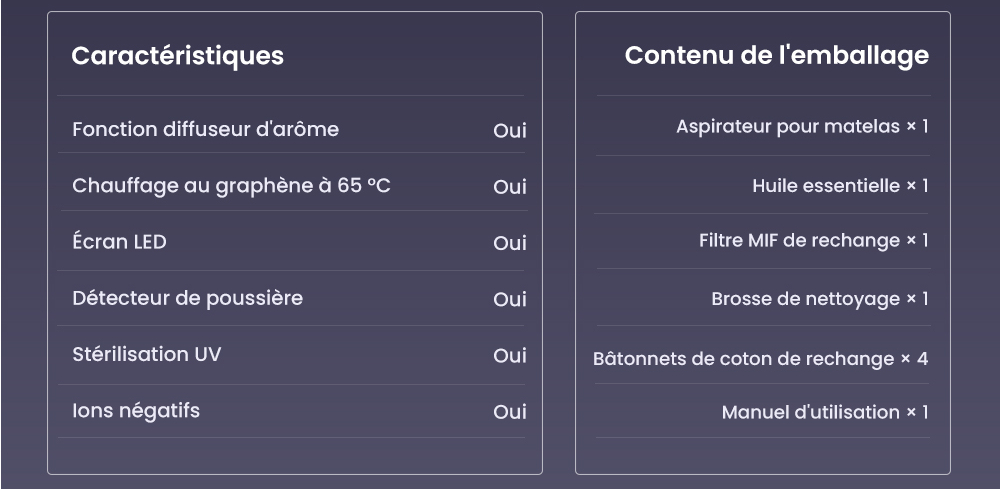Select Chauffage au graphène à 65 °C

(x=232, y=186)
